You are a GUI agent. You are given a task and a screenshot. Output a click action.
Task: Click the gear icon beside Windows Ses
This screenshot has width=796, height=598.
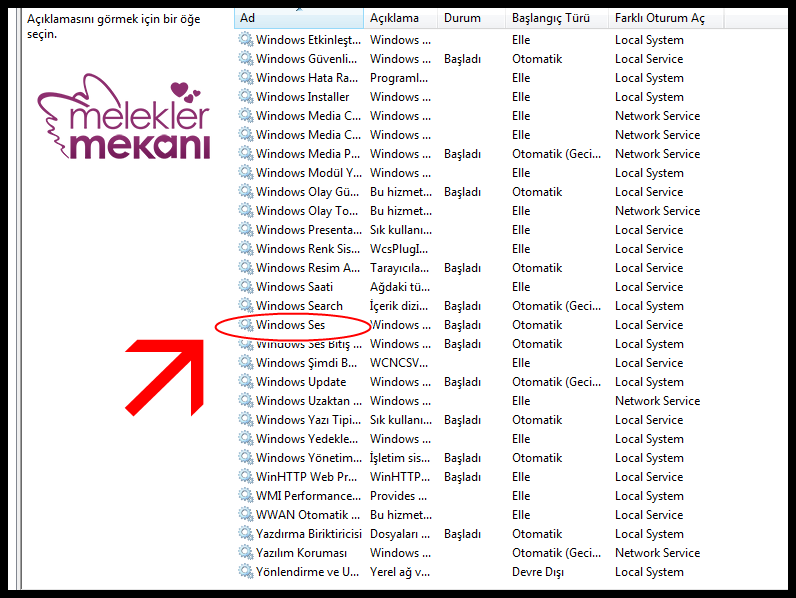pyautogui.click(x=246, y=325)
